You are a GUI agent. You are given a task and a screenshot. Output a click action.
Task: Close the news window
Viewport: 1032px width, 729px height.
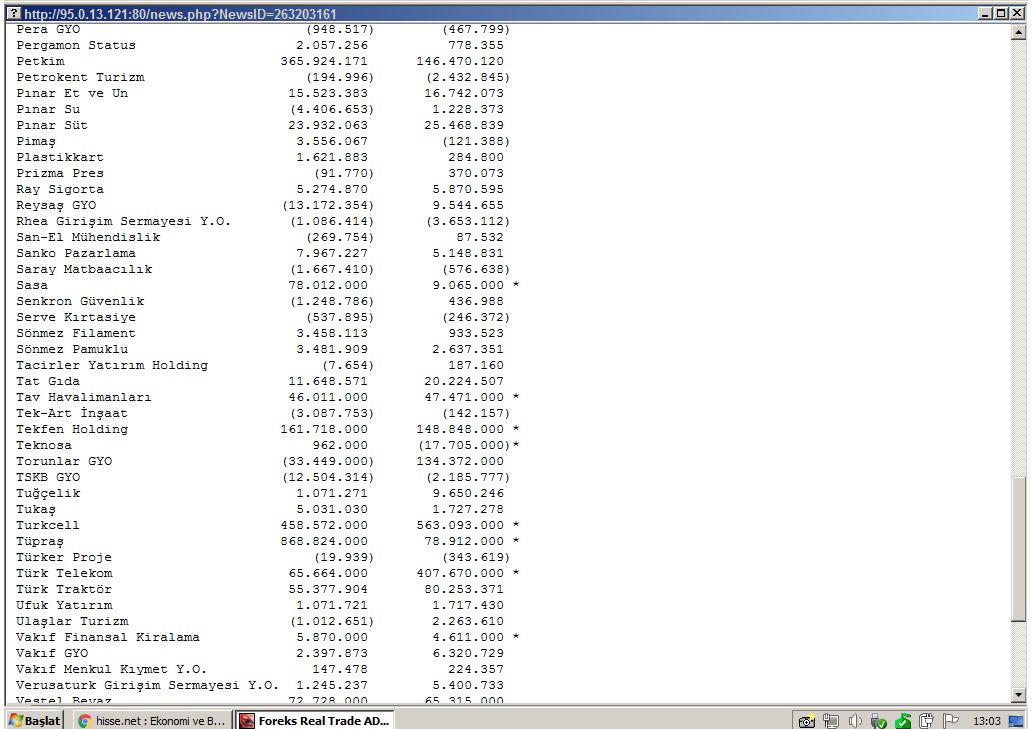click(x=1017, y=13)
